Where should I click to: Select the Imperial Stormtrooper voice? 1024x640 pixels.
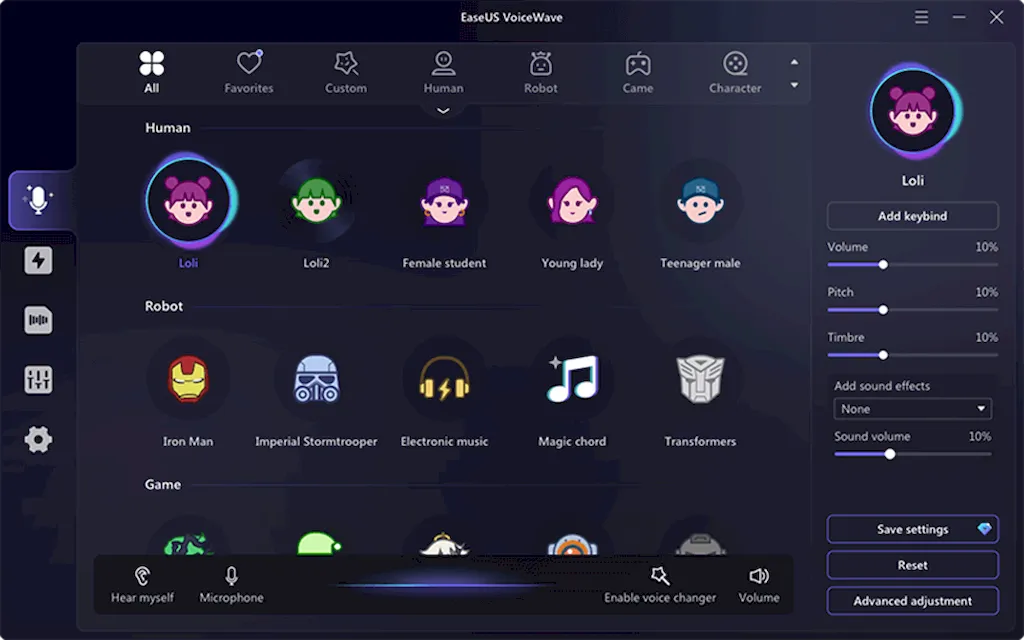316,379
